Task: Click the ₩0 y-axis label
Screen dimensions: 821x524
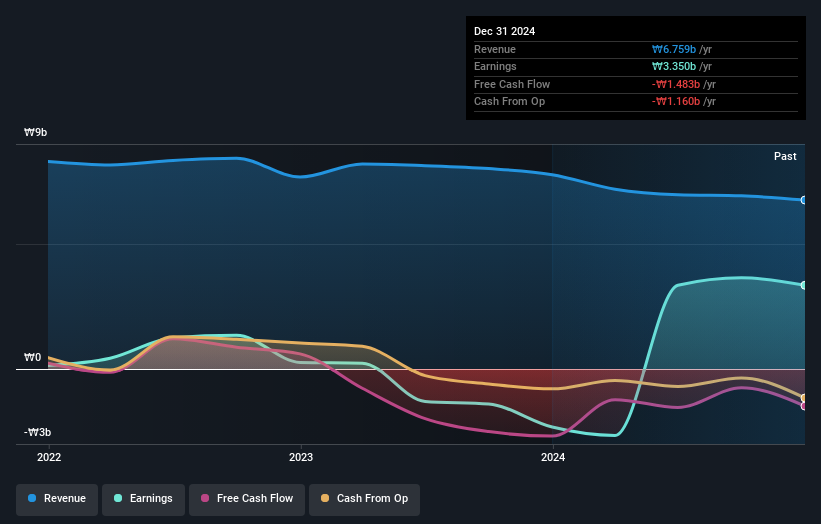Action: 32,357
